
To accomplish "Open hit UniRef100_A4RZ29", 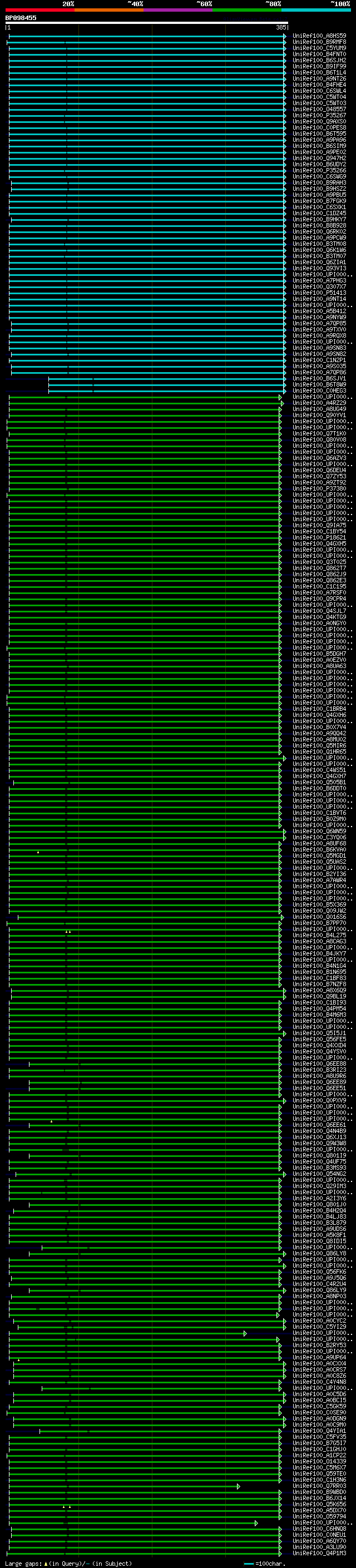I will (319, 403).
